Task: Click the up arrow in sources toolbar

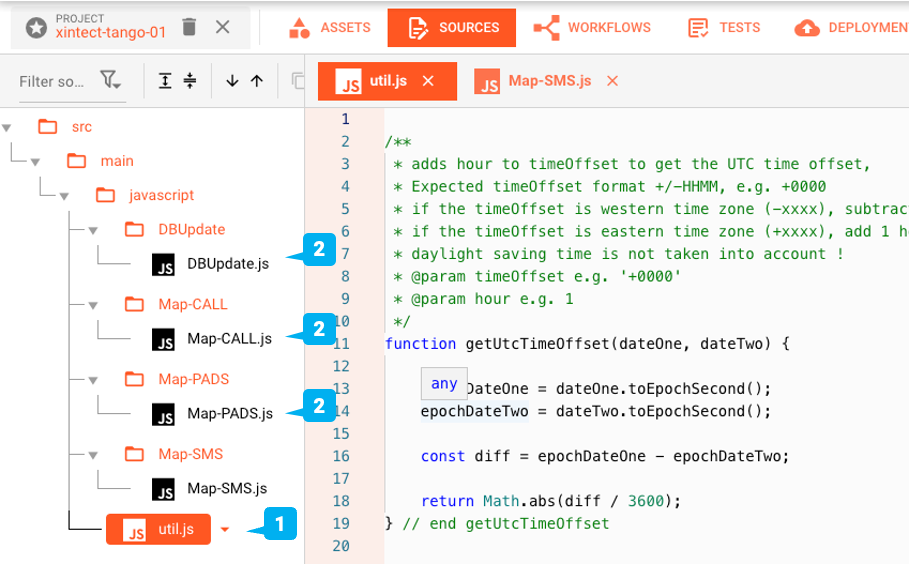Action: (x=257, y=81)
